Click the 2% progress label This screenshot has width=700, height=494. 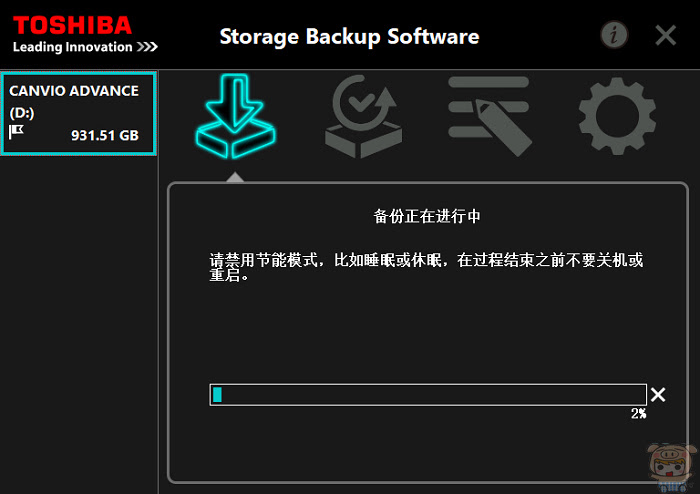click(638, 414)
